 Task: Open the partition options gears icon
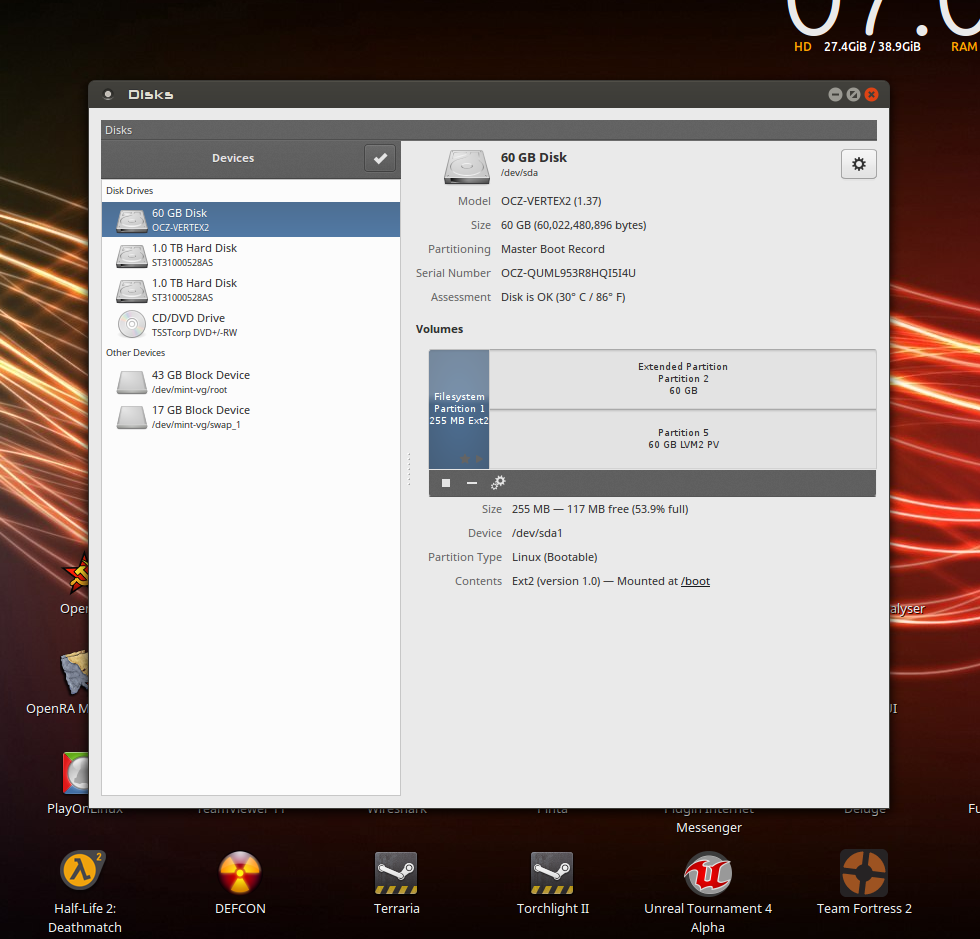click(x=498, y=483)
